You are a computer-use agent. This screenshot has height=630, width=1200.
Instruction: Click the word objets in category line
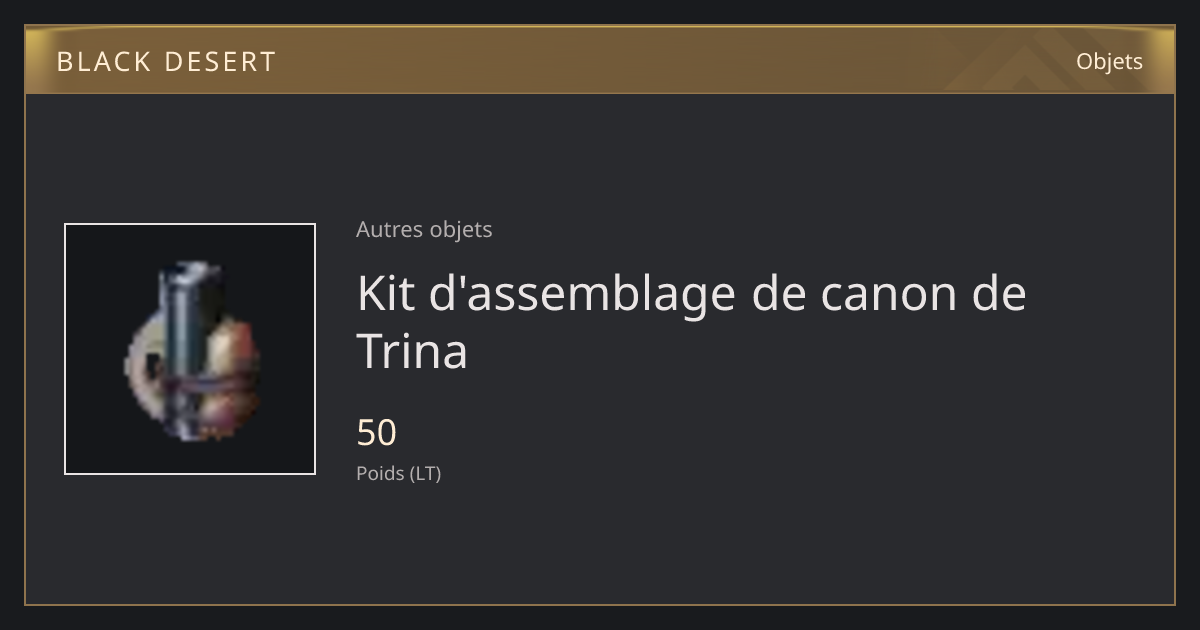[461, 229]
